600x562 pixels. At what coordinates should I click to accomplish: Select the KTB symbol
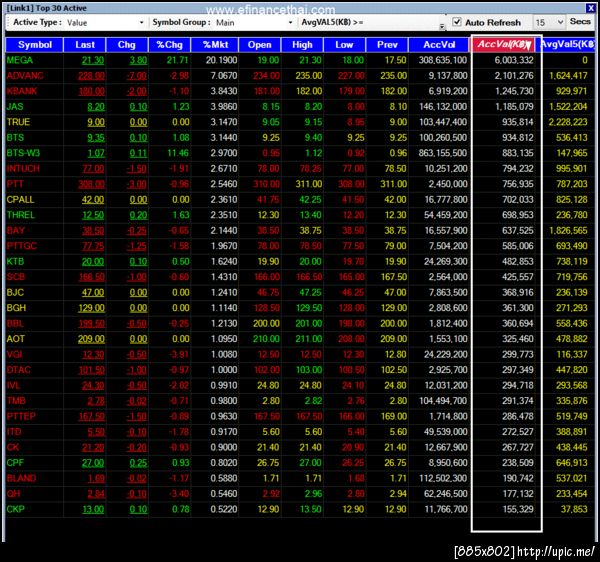[x=15, y=262]
